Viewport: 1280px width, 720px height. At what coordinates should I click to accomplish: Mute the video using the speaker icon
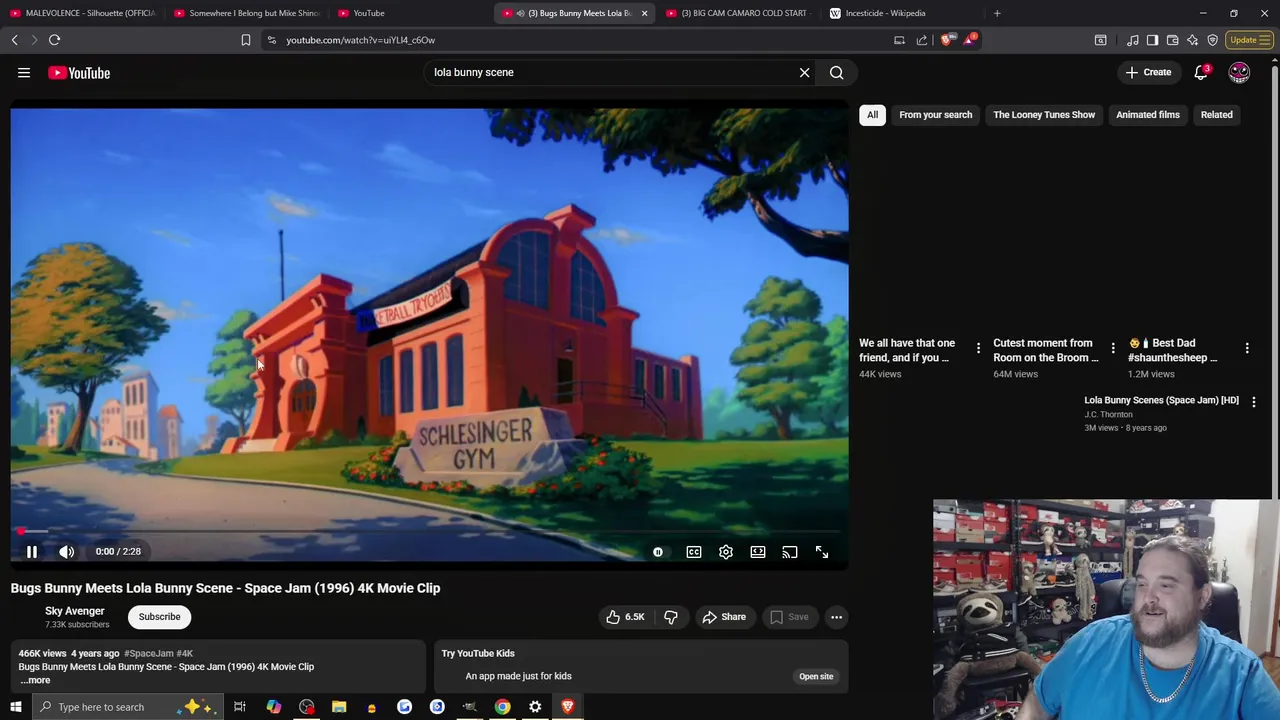66,552
